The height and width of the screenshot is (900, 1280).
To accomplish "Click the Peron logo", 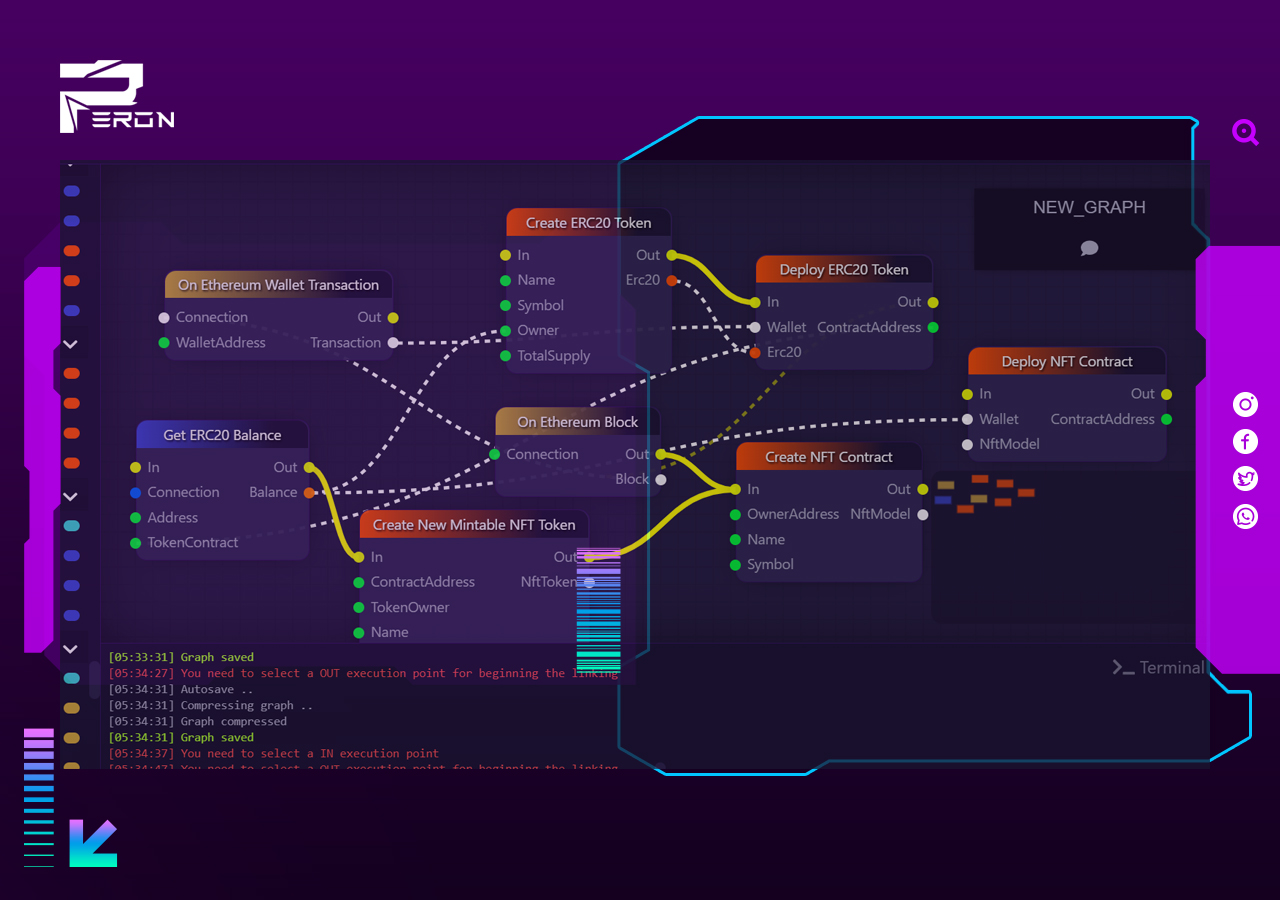I will tap(117, 98).
